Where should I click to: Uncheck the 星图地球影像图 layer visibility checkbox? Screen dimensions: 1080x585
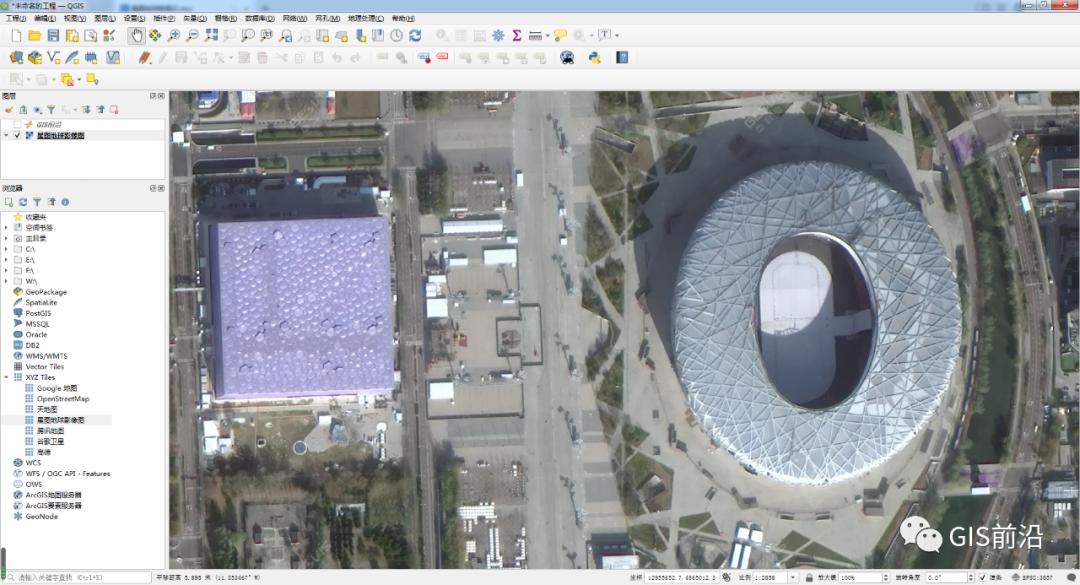(x=18, y=135)
